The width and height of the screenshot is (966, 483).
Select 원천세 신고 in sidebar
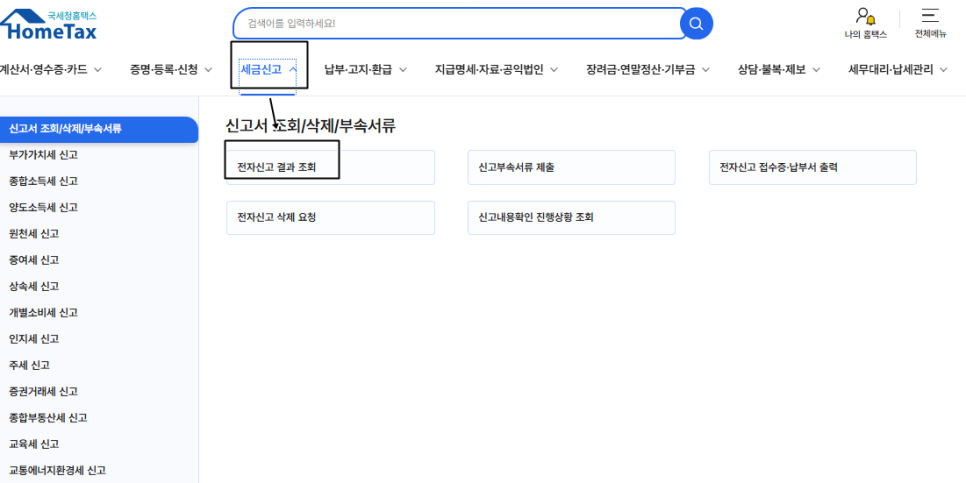point(34,234)
